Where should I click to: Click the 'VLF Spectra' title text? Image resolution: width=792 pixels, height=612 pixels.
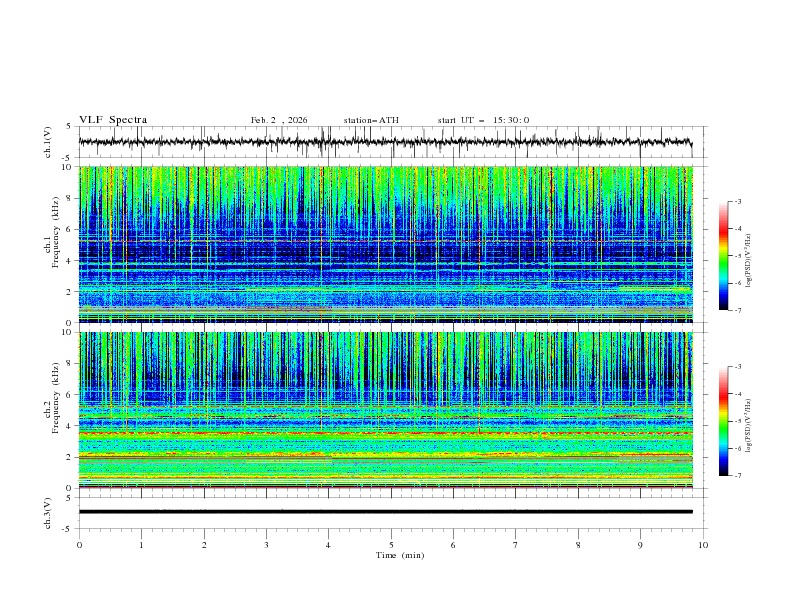tap(113, 120)
